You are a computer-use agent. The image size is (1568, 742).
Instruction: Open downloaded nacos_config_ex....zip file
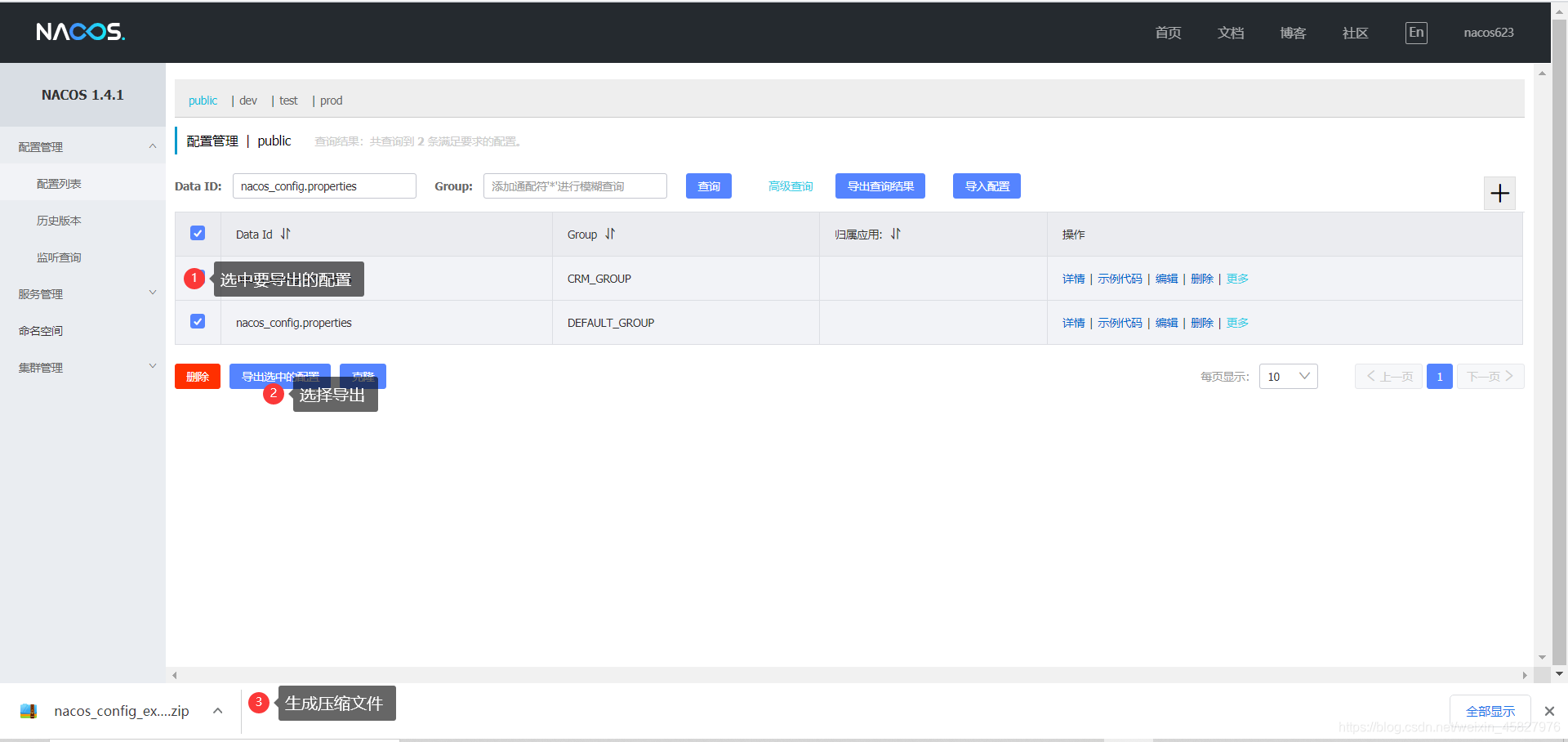coord(121,711)
